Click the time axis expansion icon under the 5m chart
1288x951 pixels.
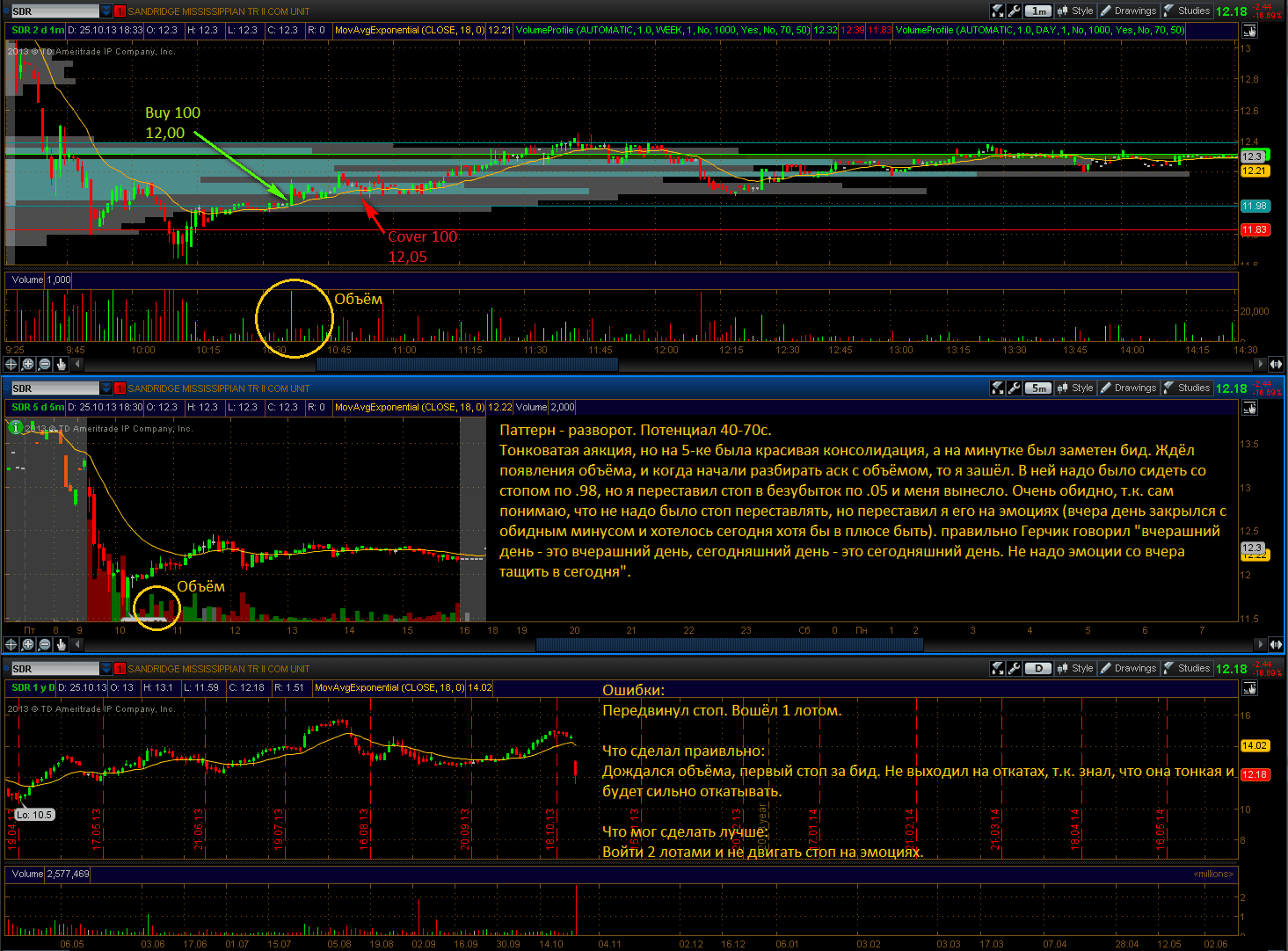point(1275,644)
